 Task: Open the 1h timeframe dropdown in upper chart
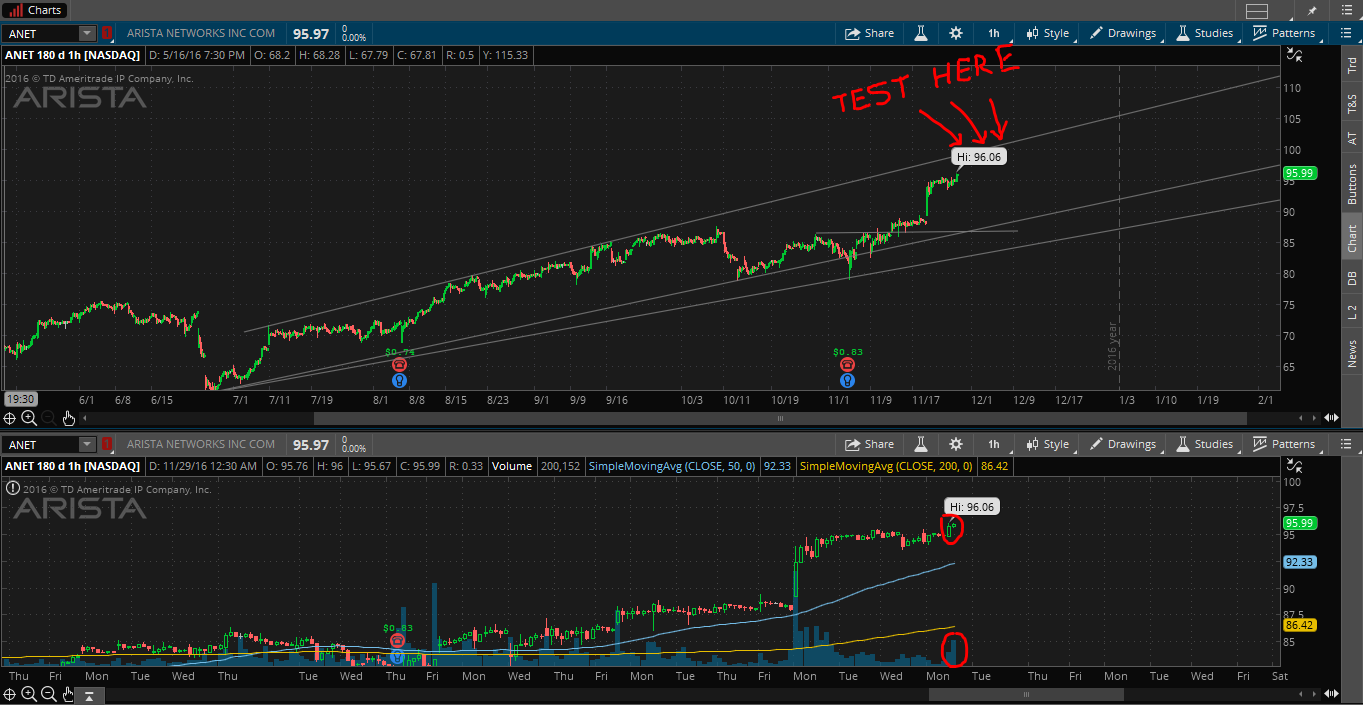click(x=994, y=33)
